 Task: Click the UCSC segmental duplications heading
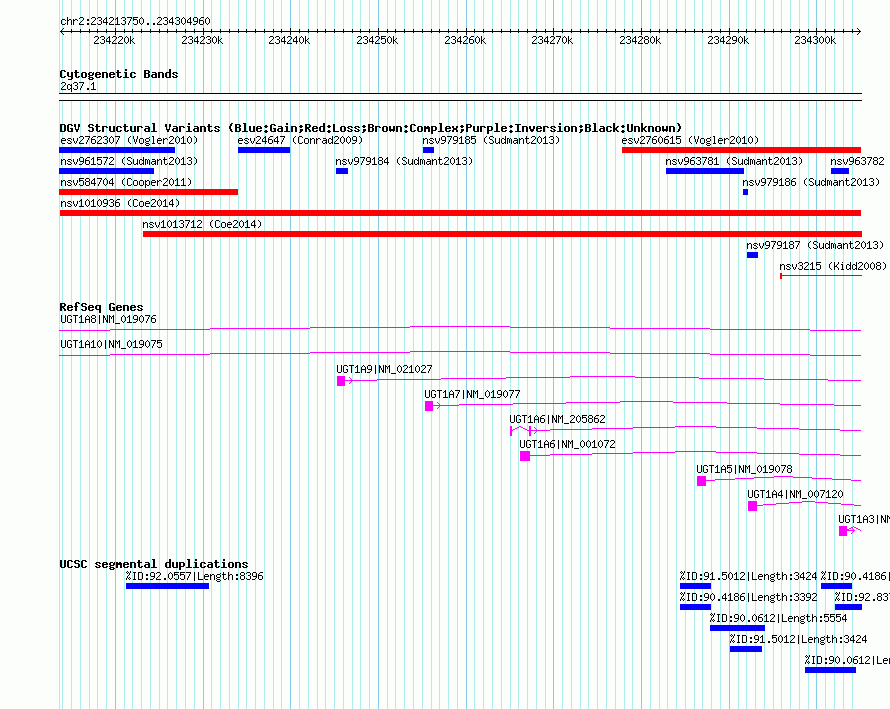point(154,564)
